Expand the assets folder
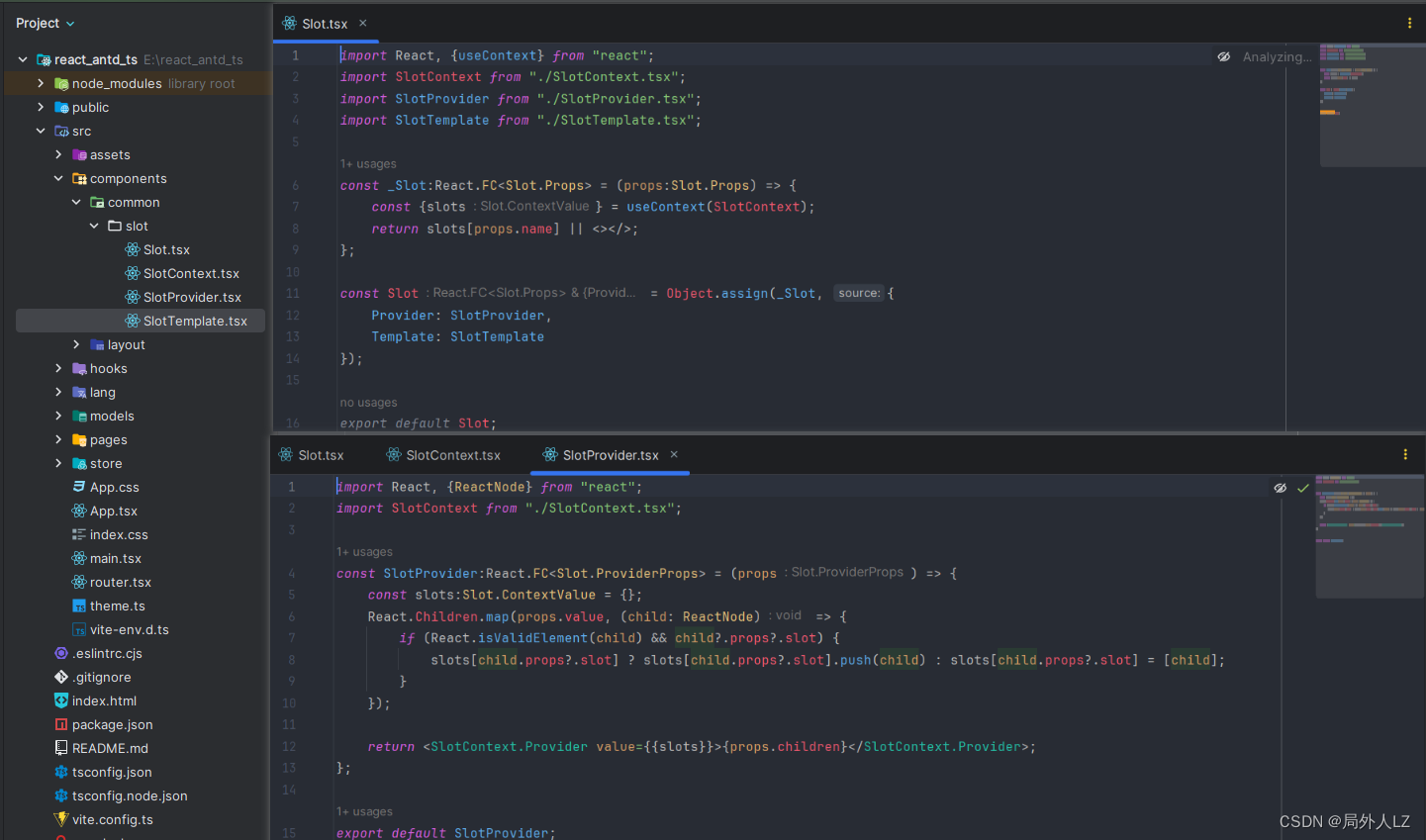 coord(58,154)
